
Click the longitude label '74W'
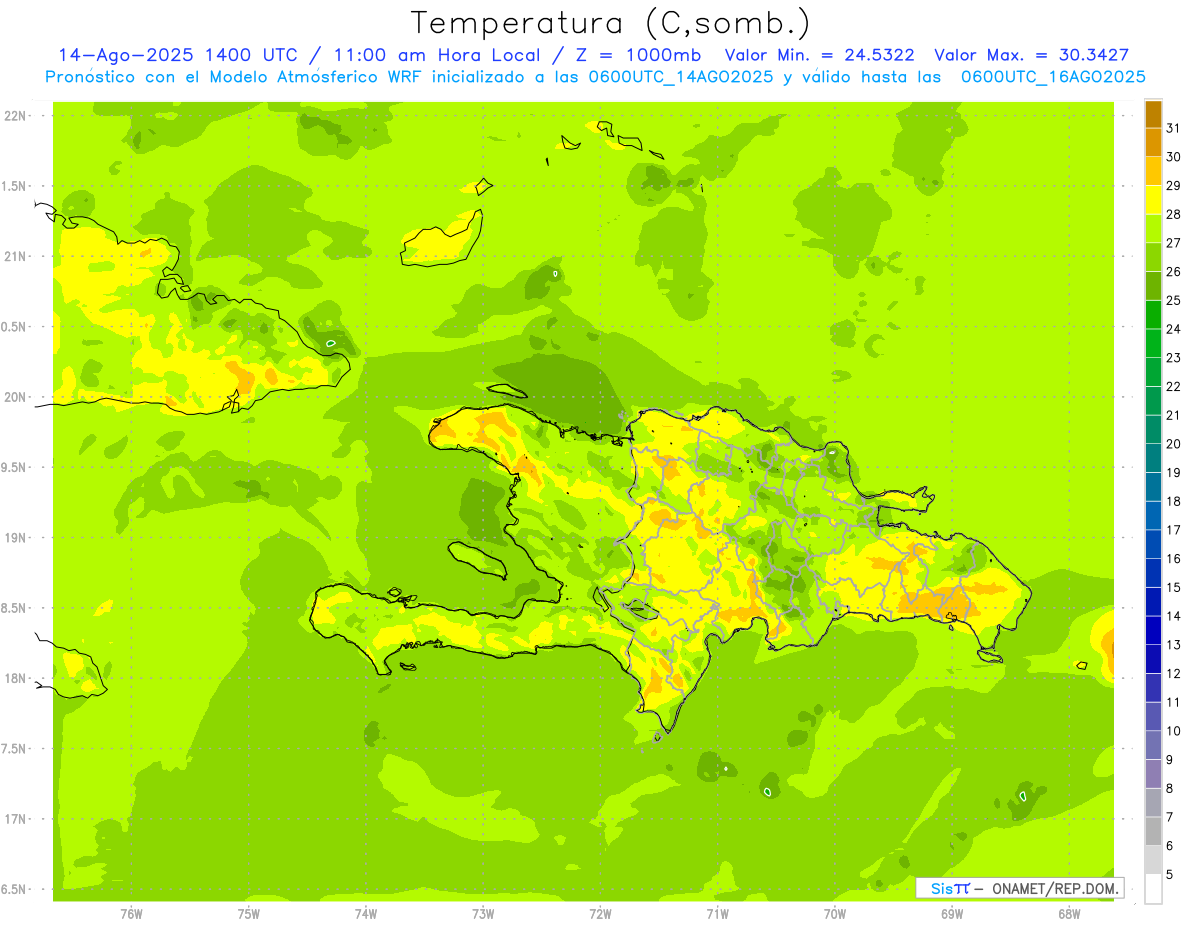[366, 914]
